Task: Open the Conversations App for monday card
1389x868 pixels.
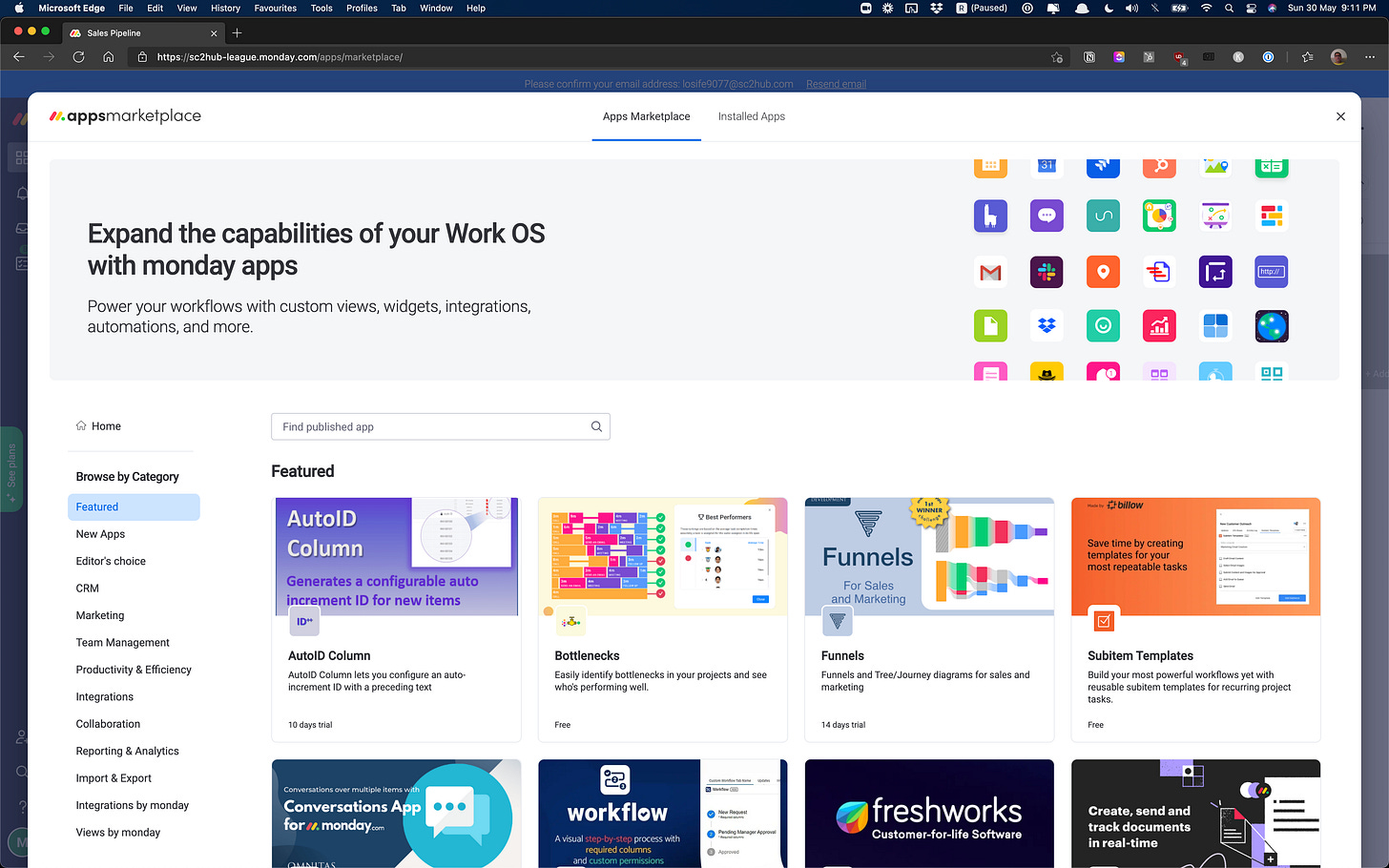Action: click(x=396, y=814)
